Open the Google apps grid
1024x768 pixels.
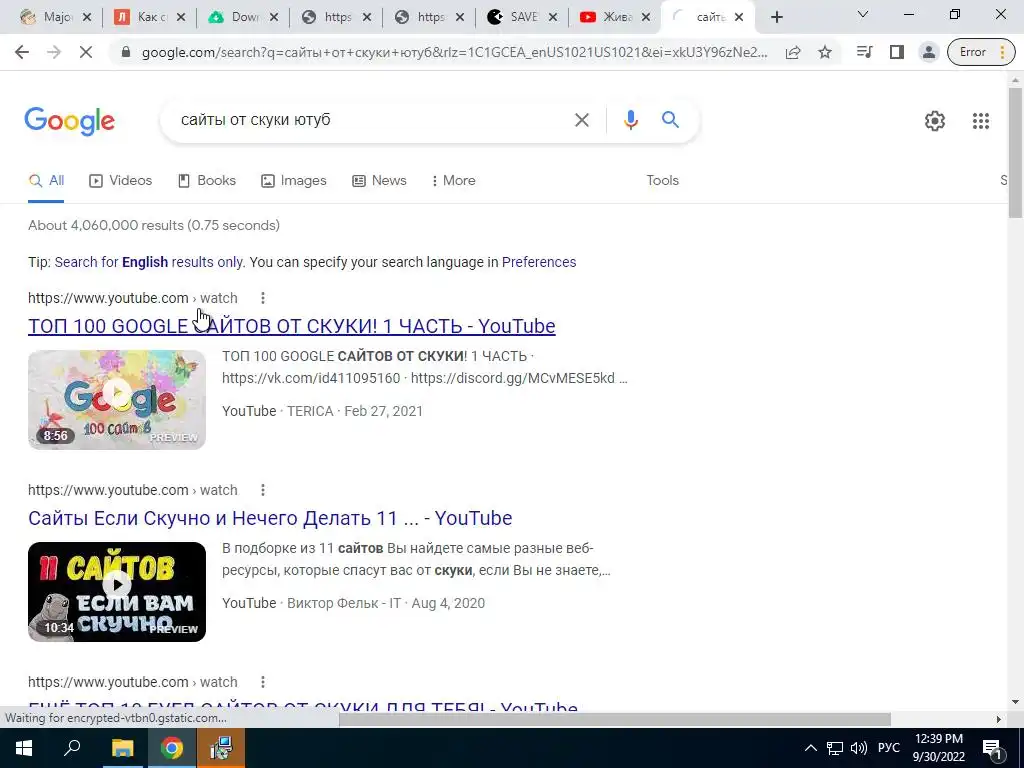(980, 121)
